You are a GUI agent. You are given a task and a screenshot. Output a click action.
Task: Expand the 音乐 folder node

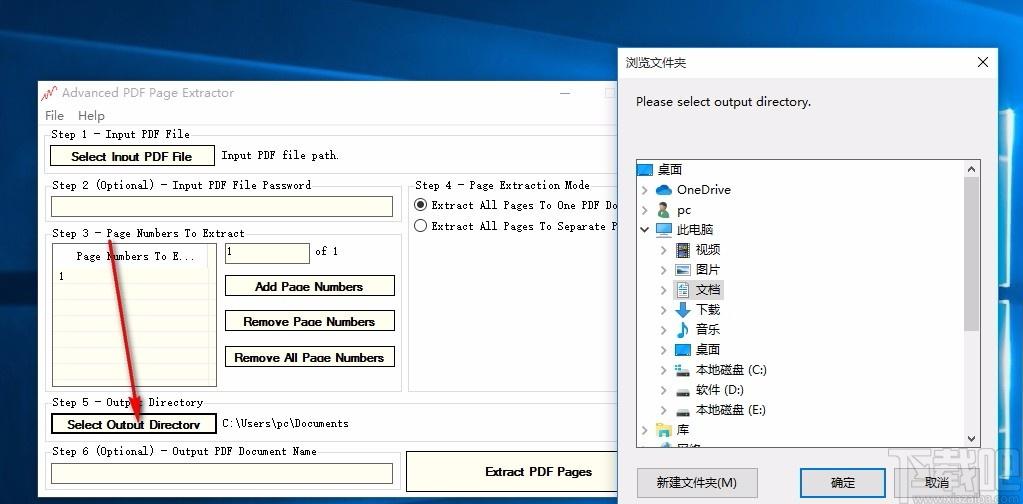[664, 329]
